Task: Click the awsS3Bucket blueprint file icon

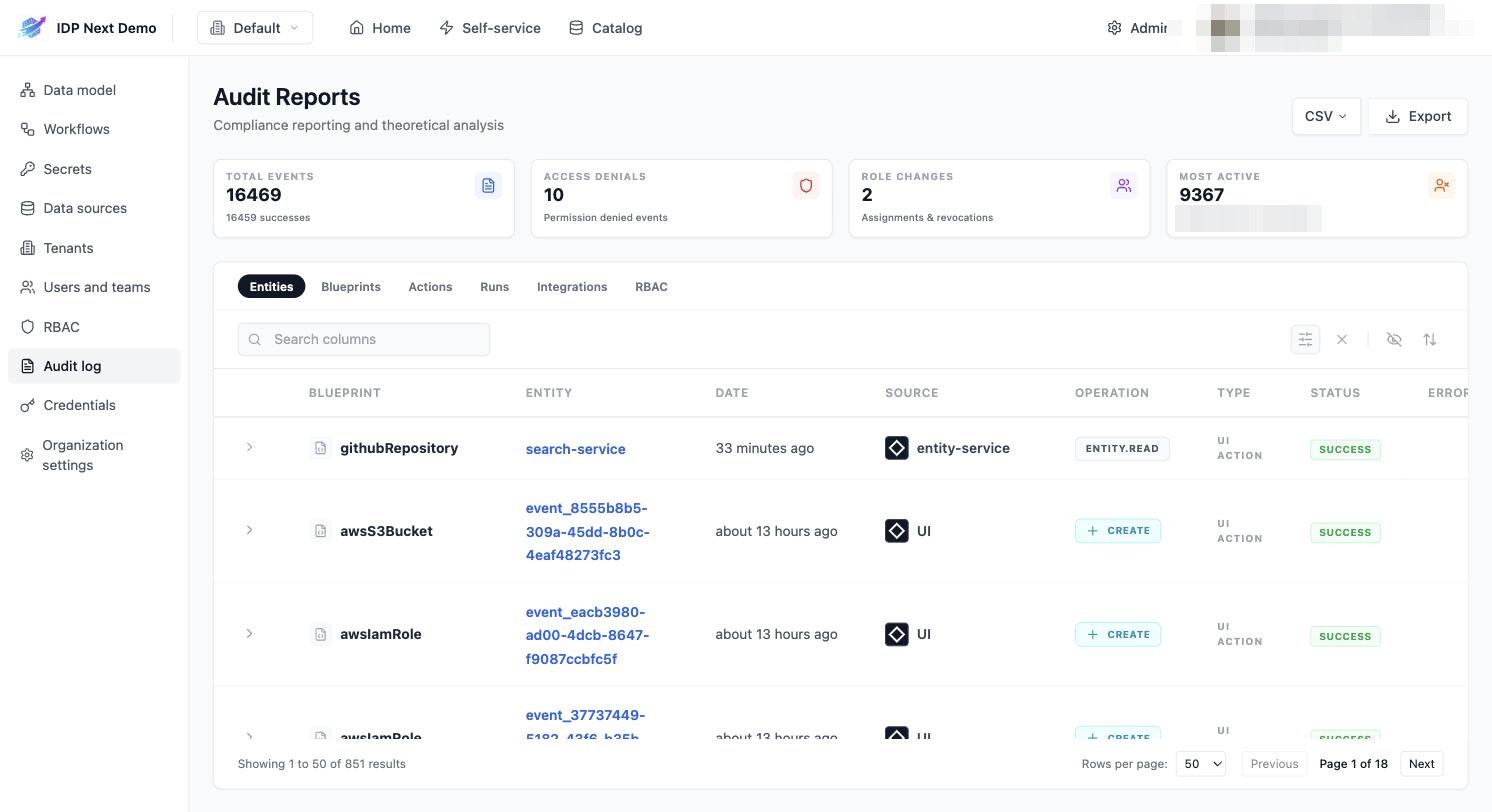Action: point(320,531)
